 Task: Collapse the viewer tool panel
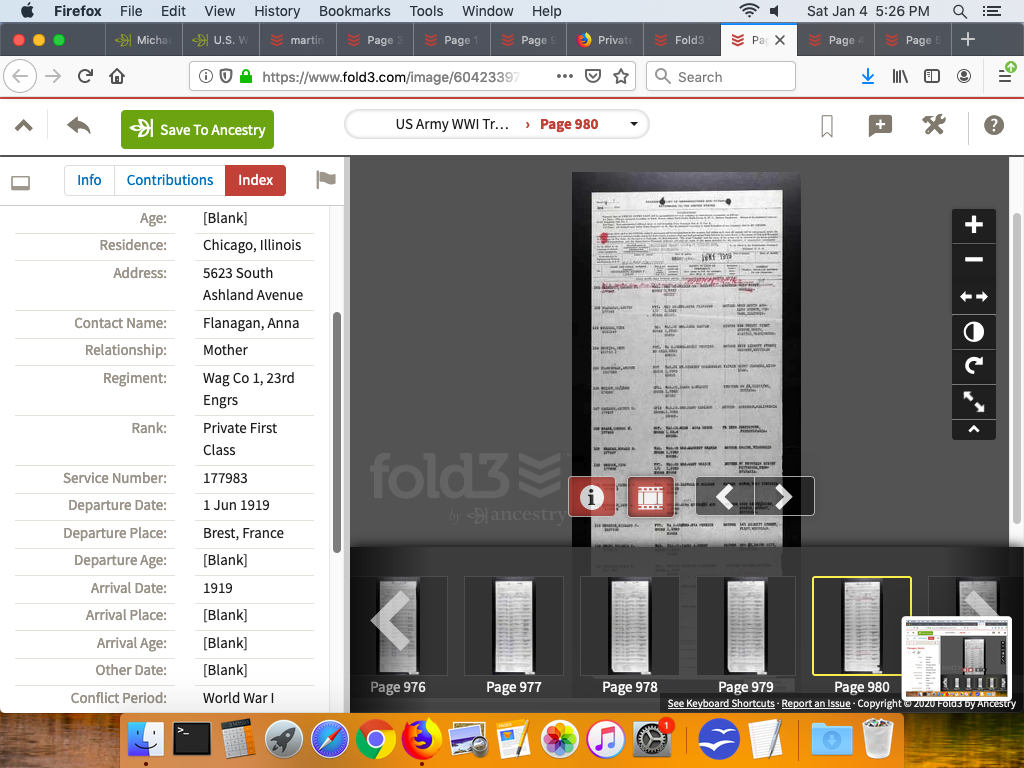pyautogui.click(x=973, y=430)
